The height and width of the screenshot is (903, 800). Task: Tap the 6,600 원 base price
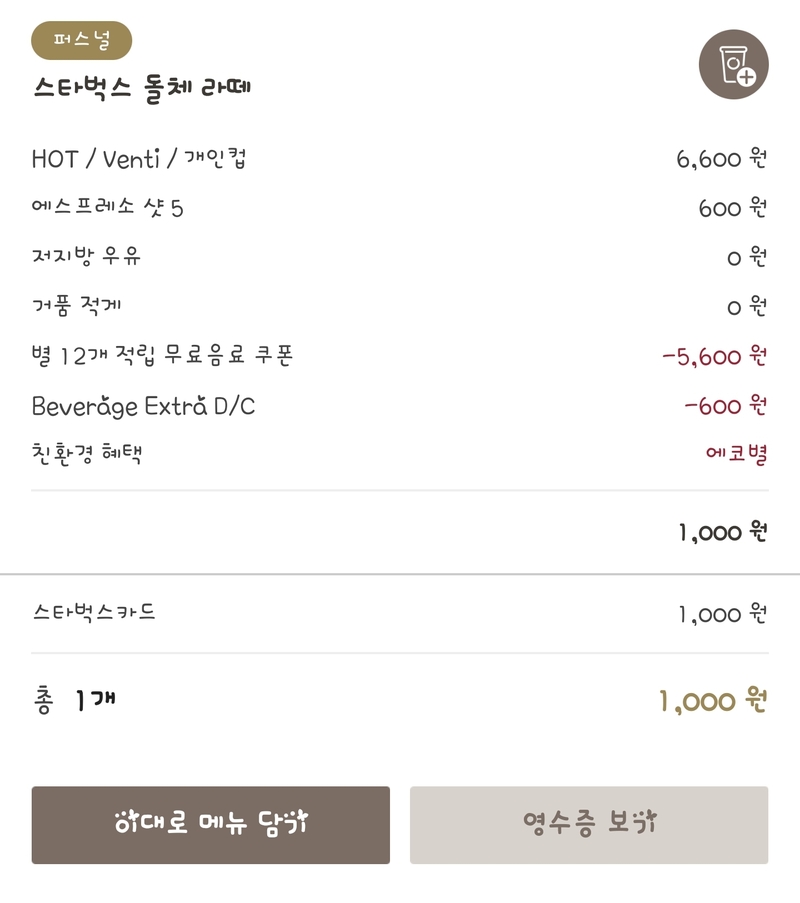(722, 158)
